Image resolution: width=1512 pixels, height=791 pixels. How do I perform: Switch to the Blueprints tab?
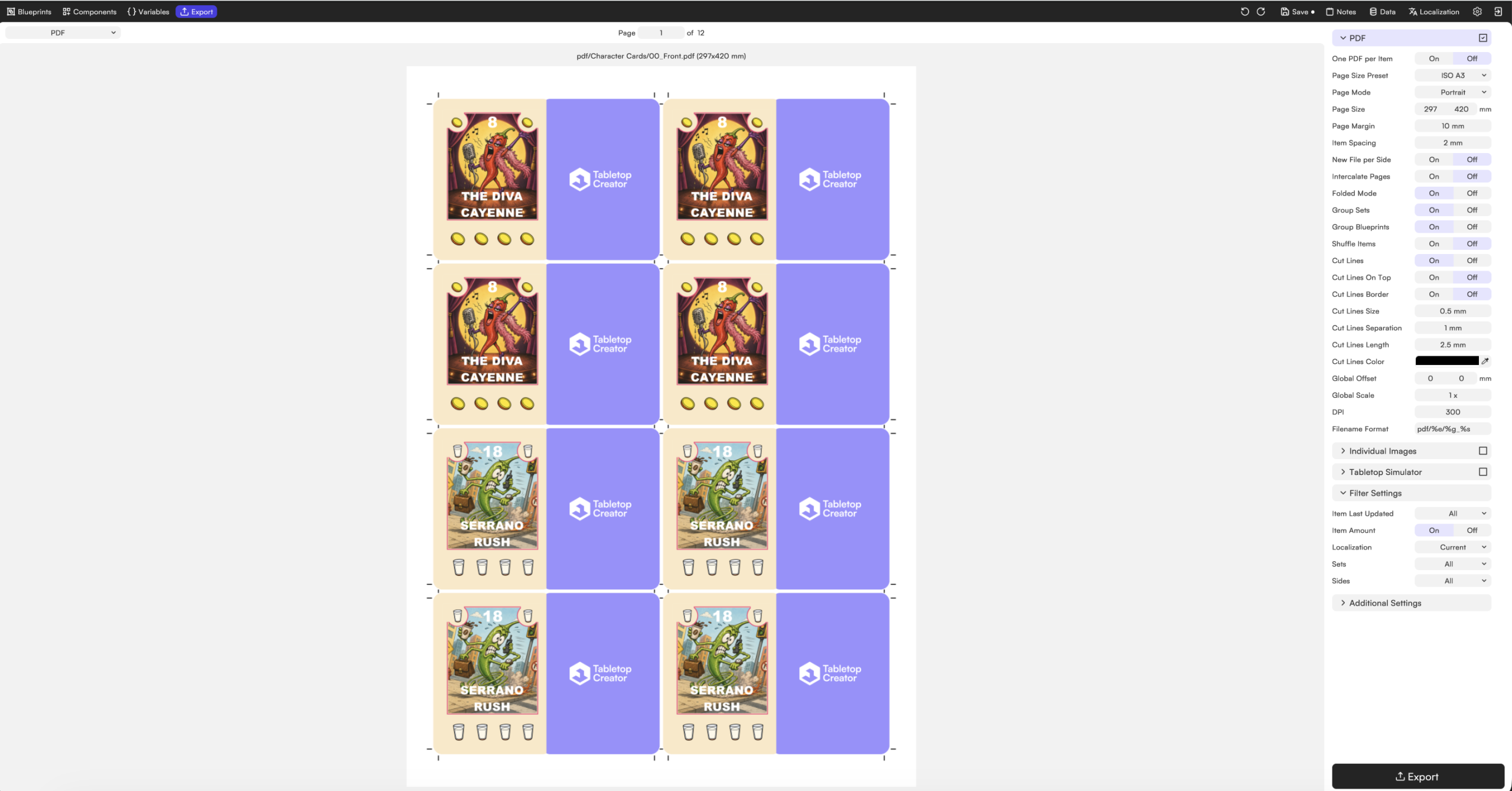coord(29,11)
